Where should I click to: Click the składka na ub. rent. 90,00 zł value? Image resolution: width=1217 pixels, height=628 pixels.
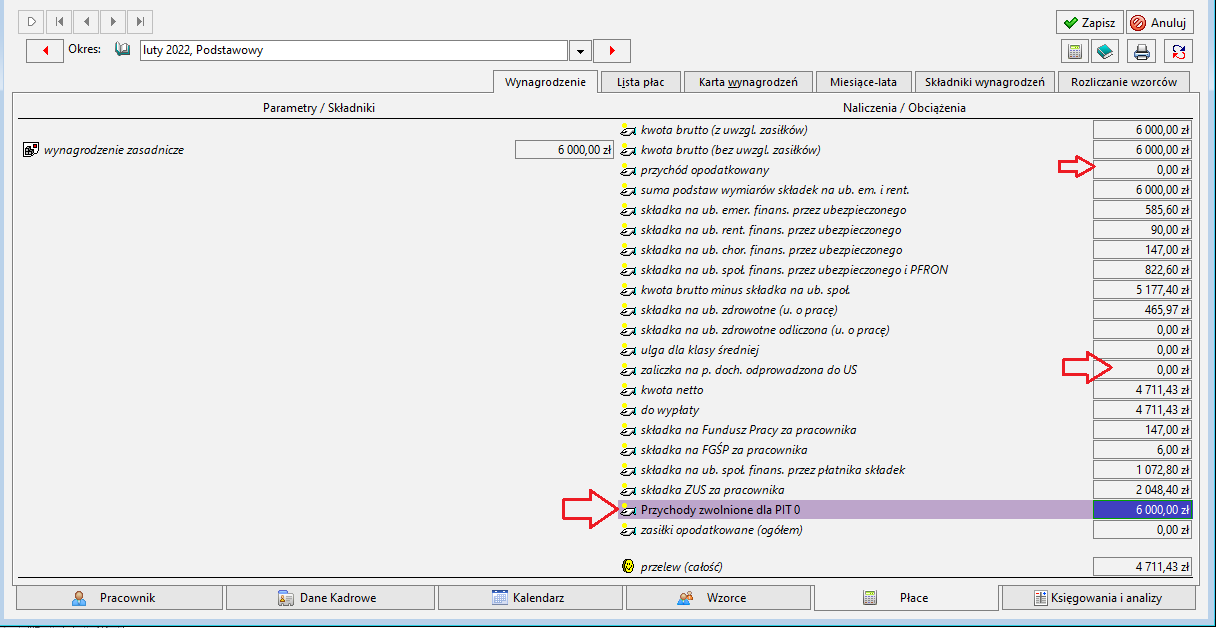1143,230
